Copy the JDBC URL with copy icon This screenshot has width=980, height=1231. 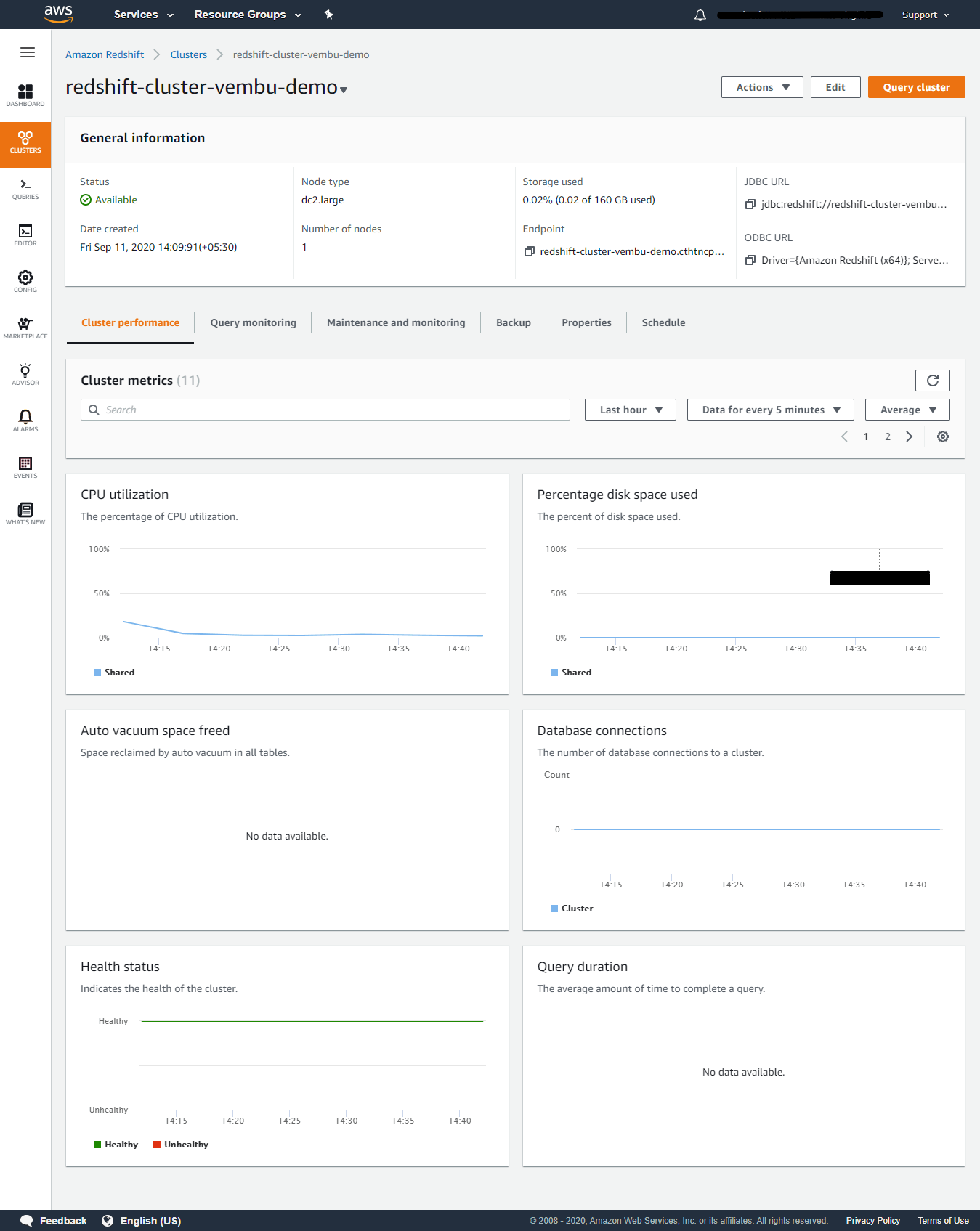coord(750,204)
